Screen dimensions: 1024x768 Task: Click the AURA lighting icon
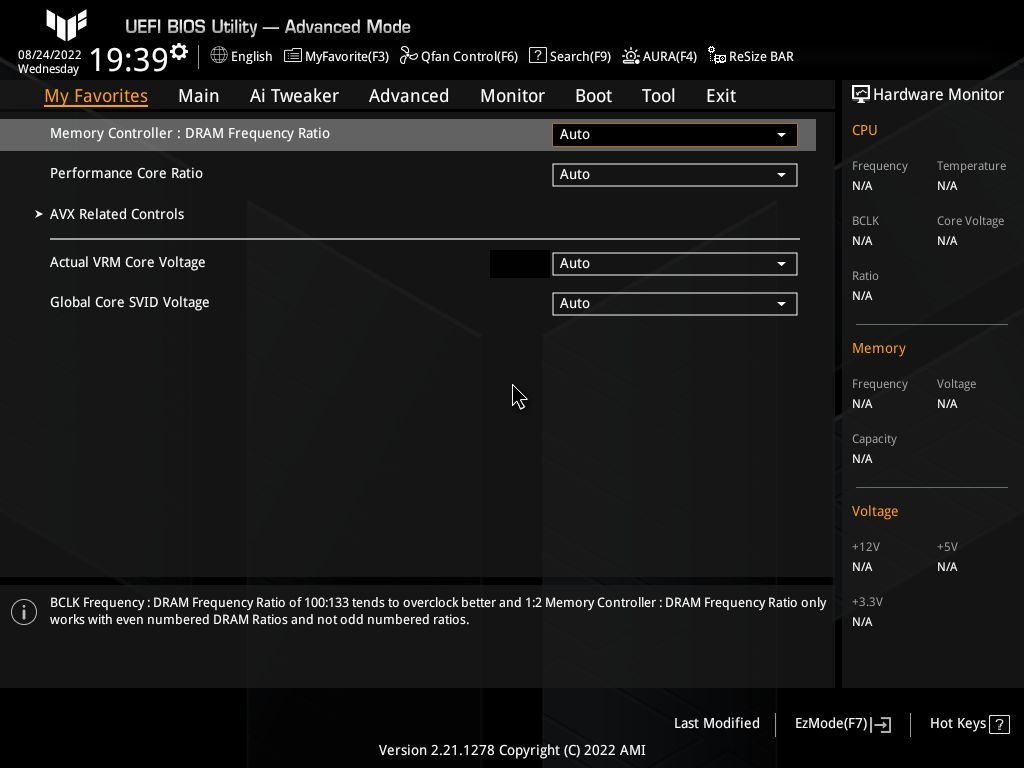(631, 56)
